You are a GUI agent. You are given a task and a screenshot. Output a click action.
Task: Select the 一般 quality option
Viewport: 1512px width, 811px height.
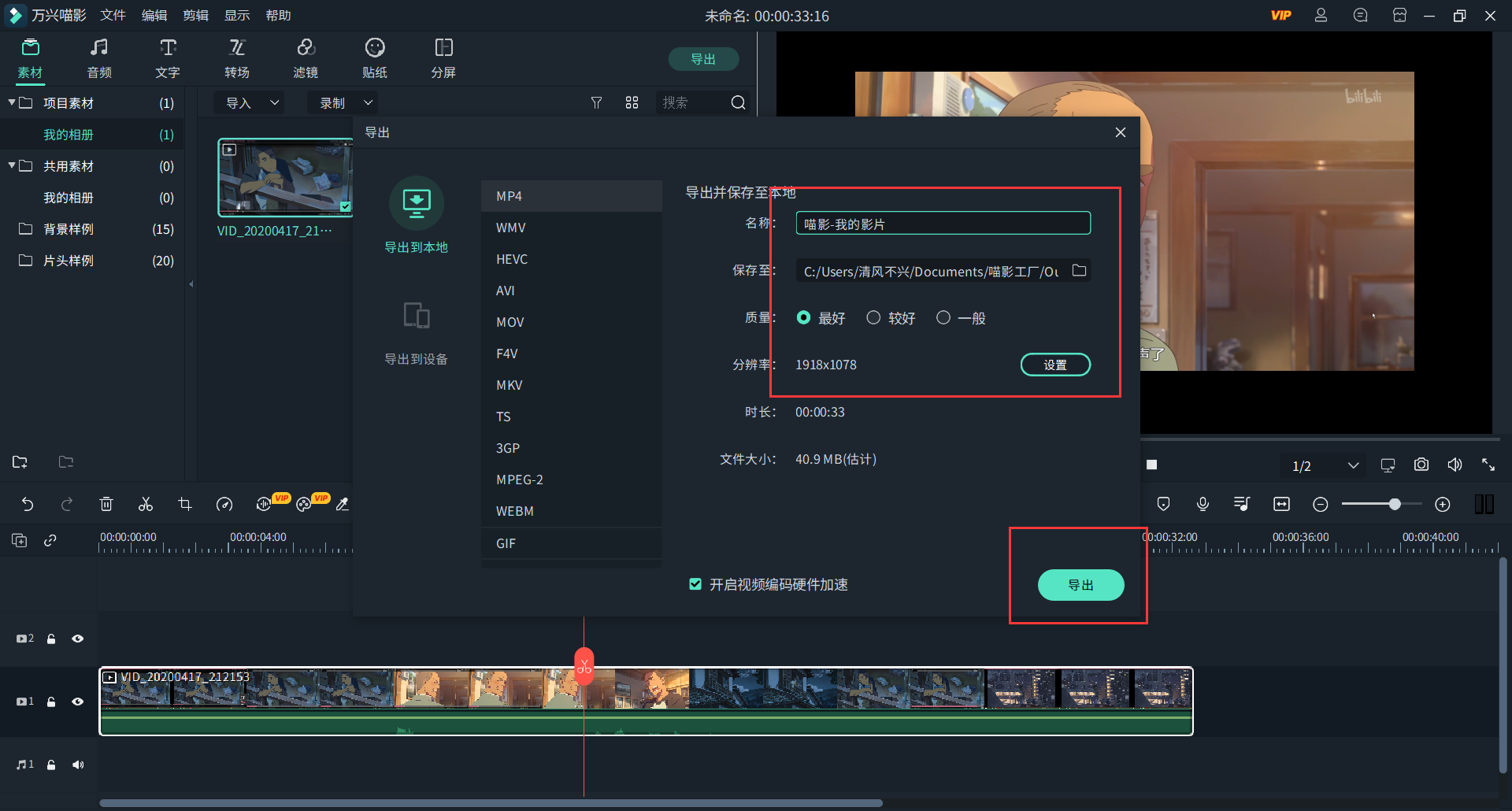point(943,317)
